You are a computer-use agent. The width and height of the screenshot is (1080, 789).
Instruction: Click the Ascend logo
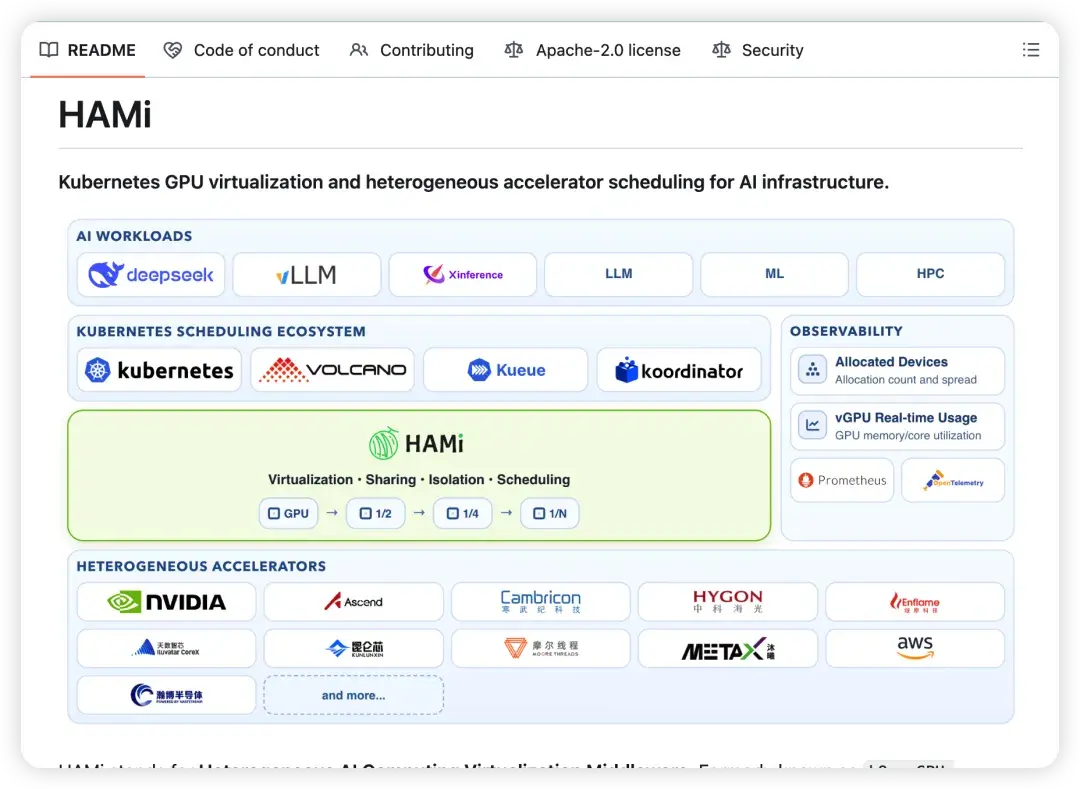353,602
